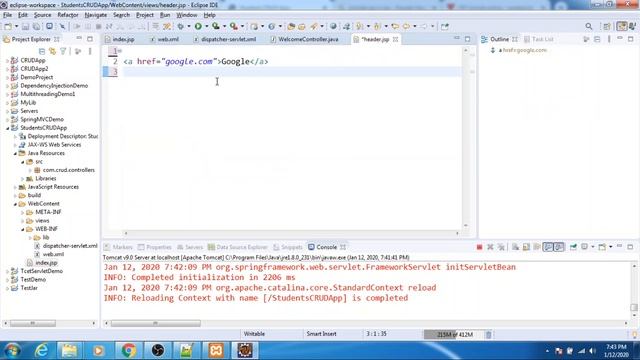Image resolution: width=640 pixels, height=360 pixels.
Task: Open the Refactor menu
Action: (x=68, y=15)
